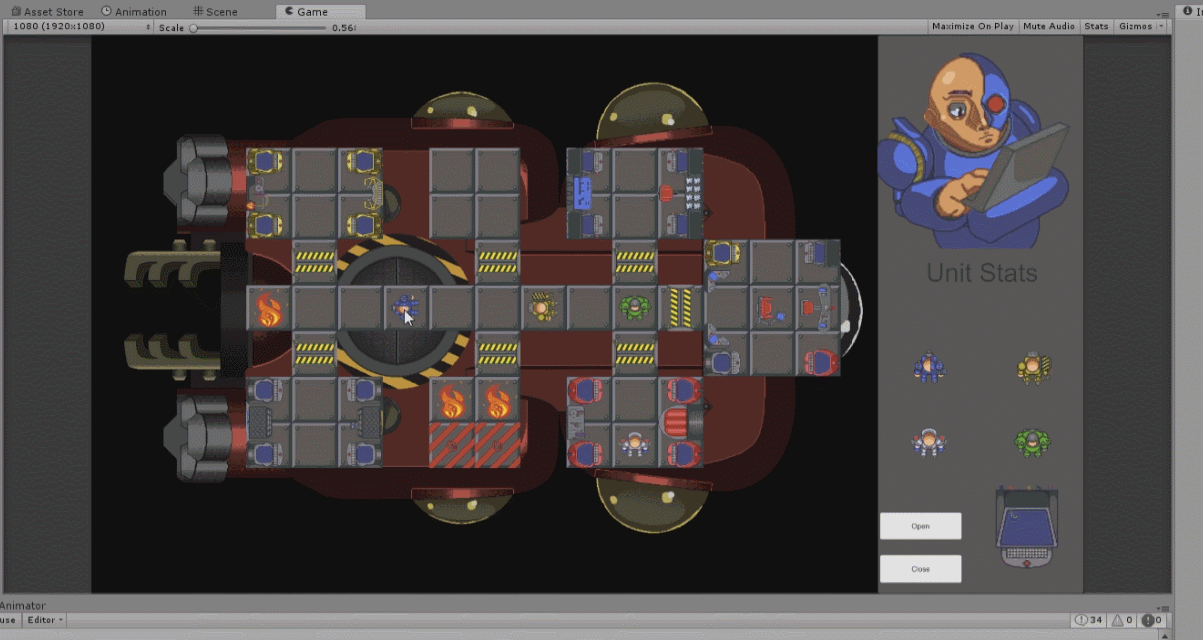
Task: Open the Asset Store tab
Action: [x=50, y=11]
